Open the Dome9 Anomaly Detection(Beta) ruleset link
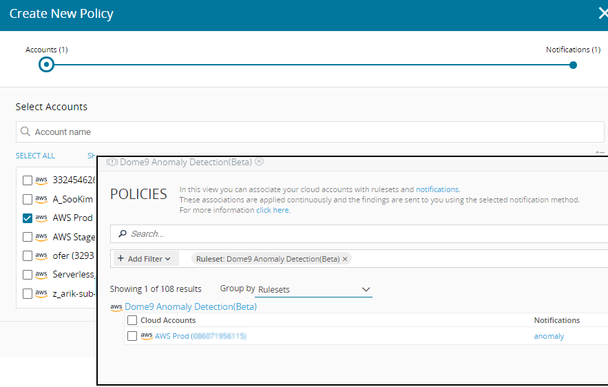 [191, 307]
